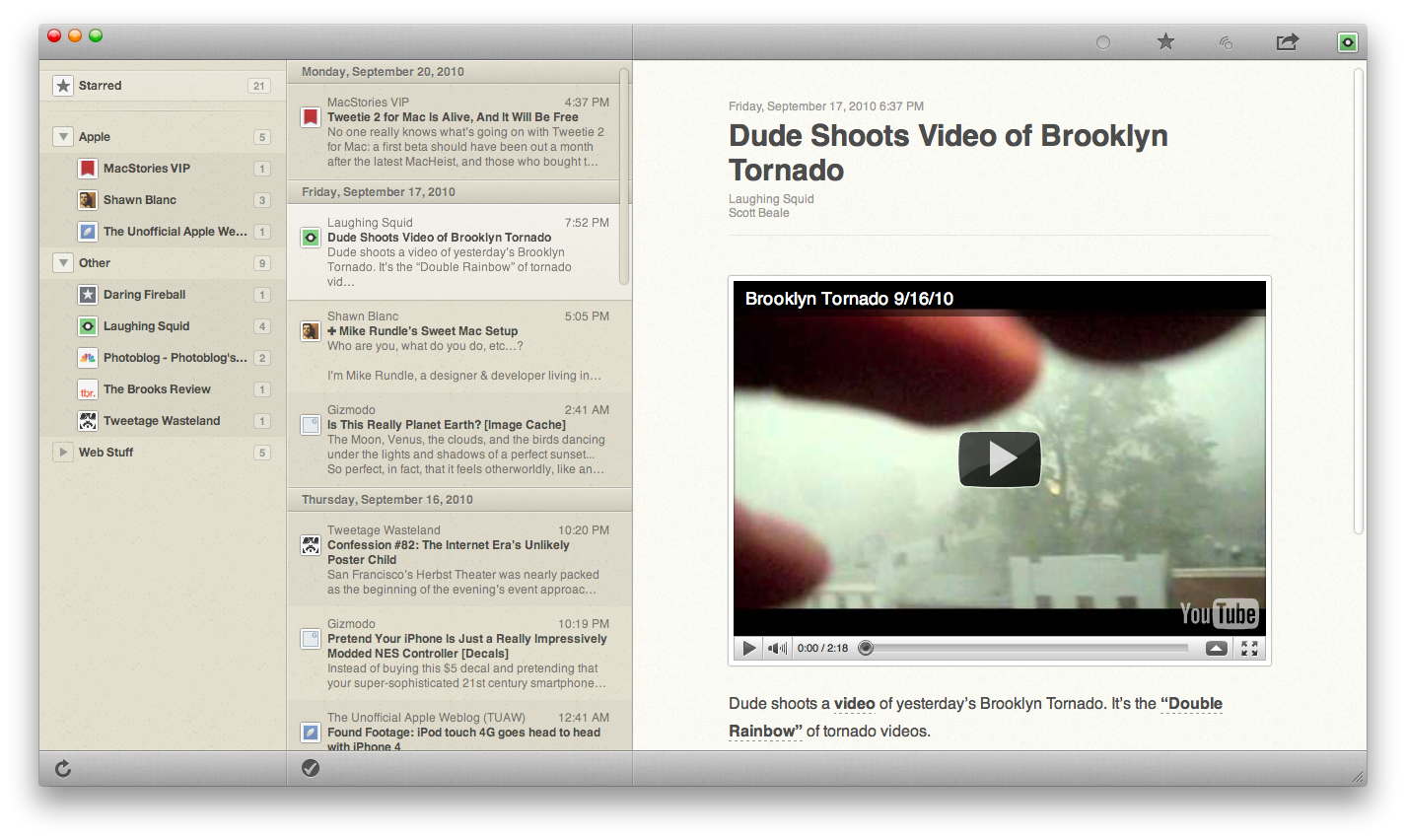This screenshot has height=840, width=1406.
Task: Expand the Web Stuff feed group
Action: [x=62, y=452]
